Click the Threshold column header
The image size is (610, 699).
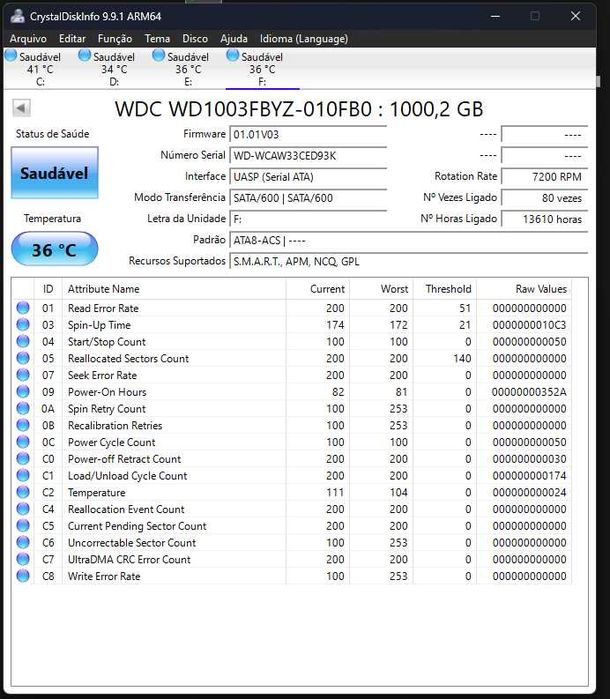[445, 289]
